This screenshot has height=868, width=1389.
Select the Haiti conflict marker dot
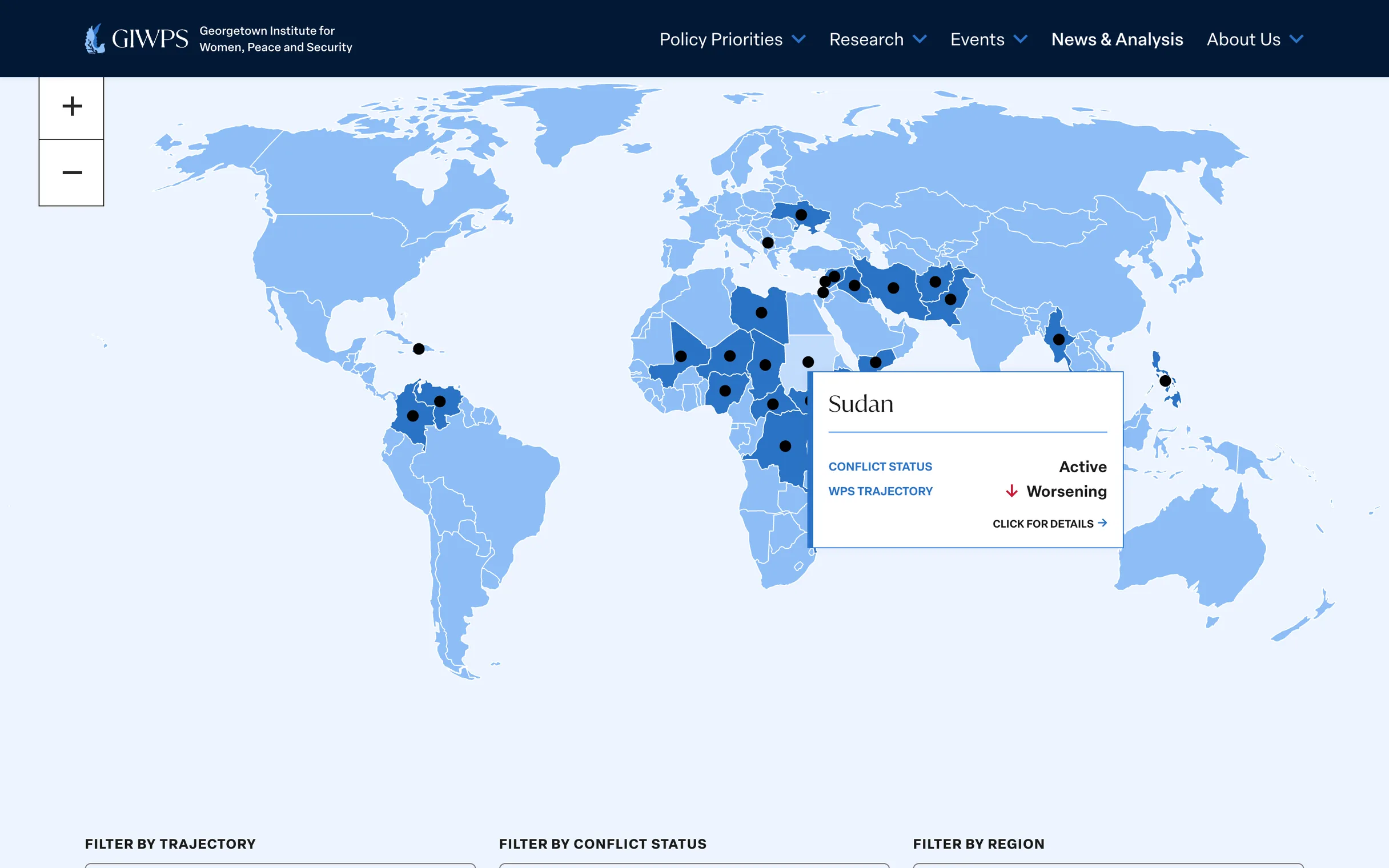click(x=419, y=348)
